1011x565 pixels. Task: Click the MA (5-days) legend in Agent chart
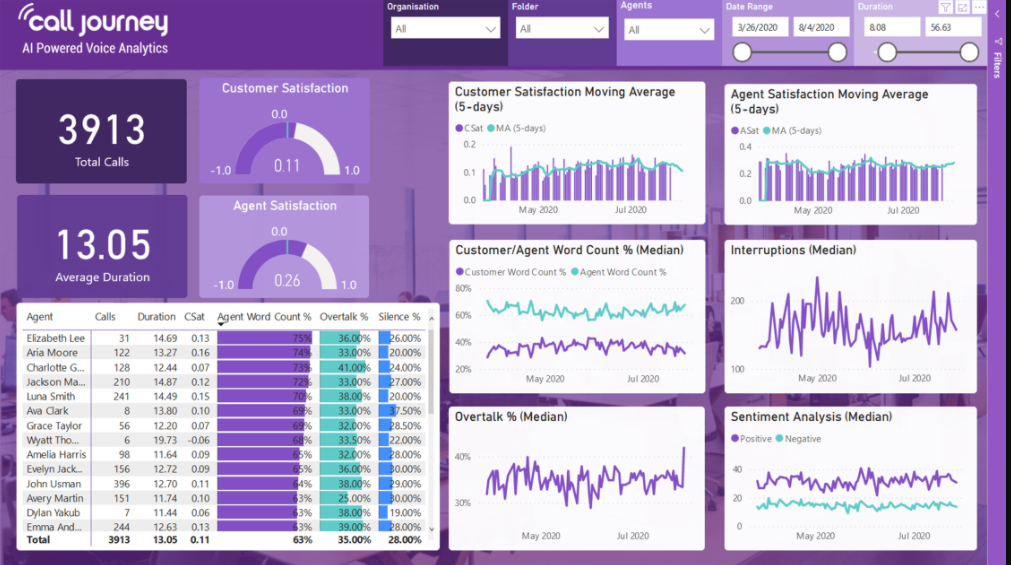click(792, 130)
